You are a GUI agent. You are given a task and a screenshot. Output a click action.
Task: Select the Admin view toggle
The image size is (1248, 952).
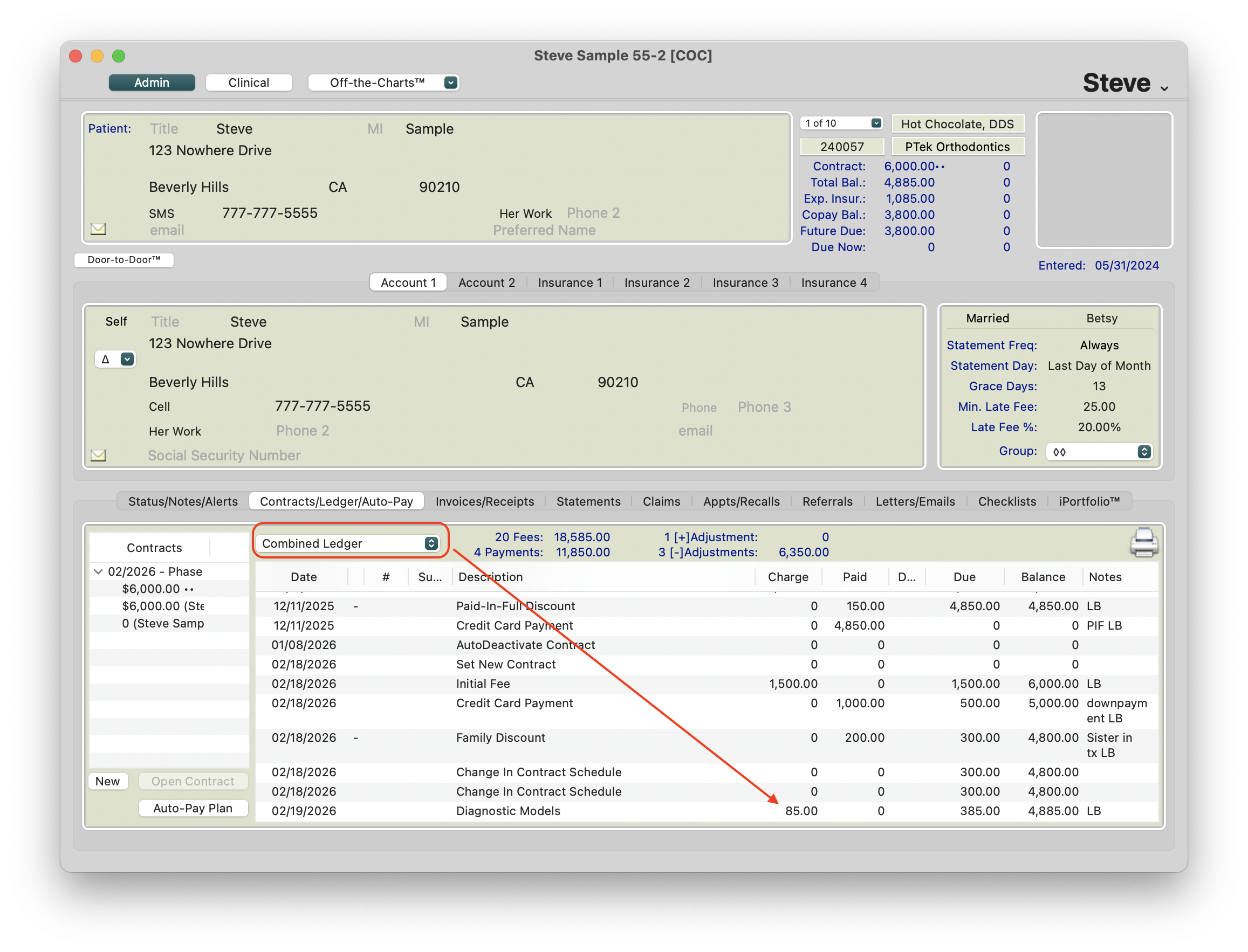point(152,82)
